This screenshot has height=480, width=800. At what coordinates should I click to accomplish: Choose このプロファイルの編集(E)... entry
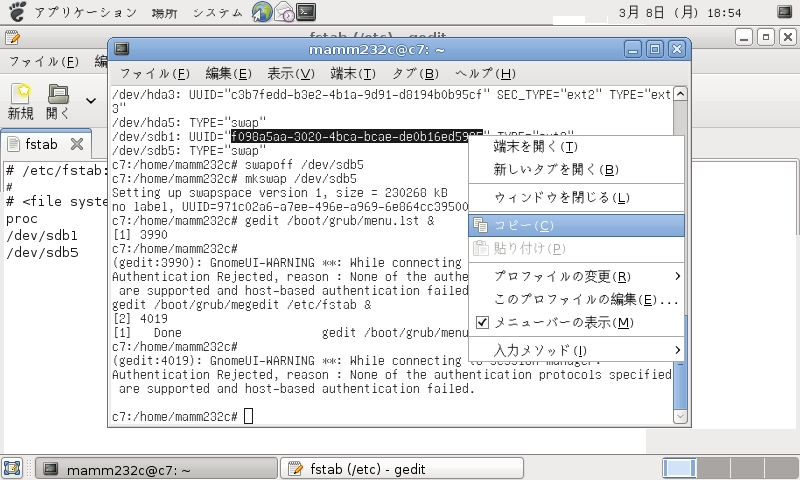tap(577, 299)
